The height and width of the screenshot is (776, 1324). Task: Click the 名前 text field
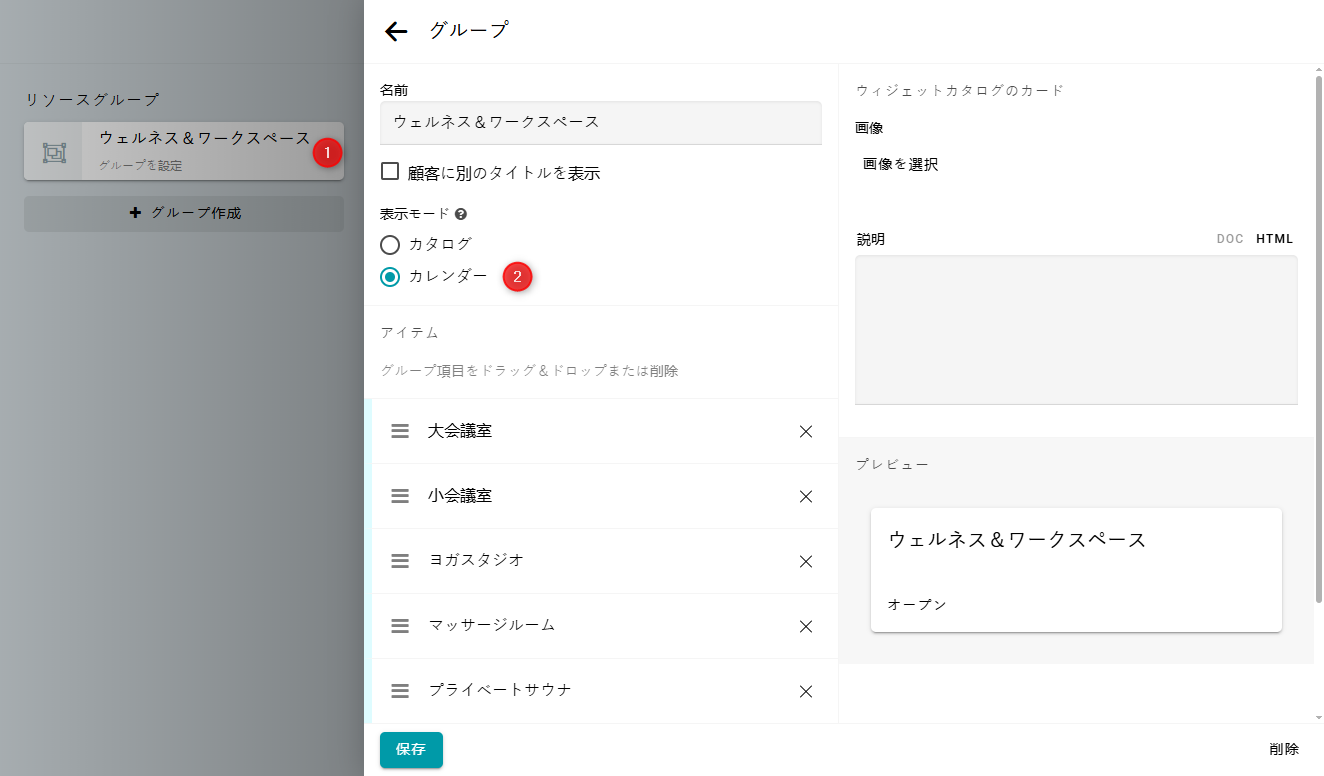[600, 123]
